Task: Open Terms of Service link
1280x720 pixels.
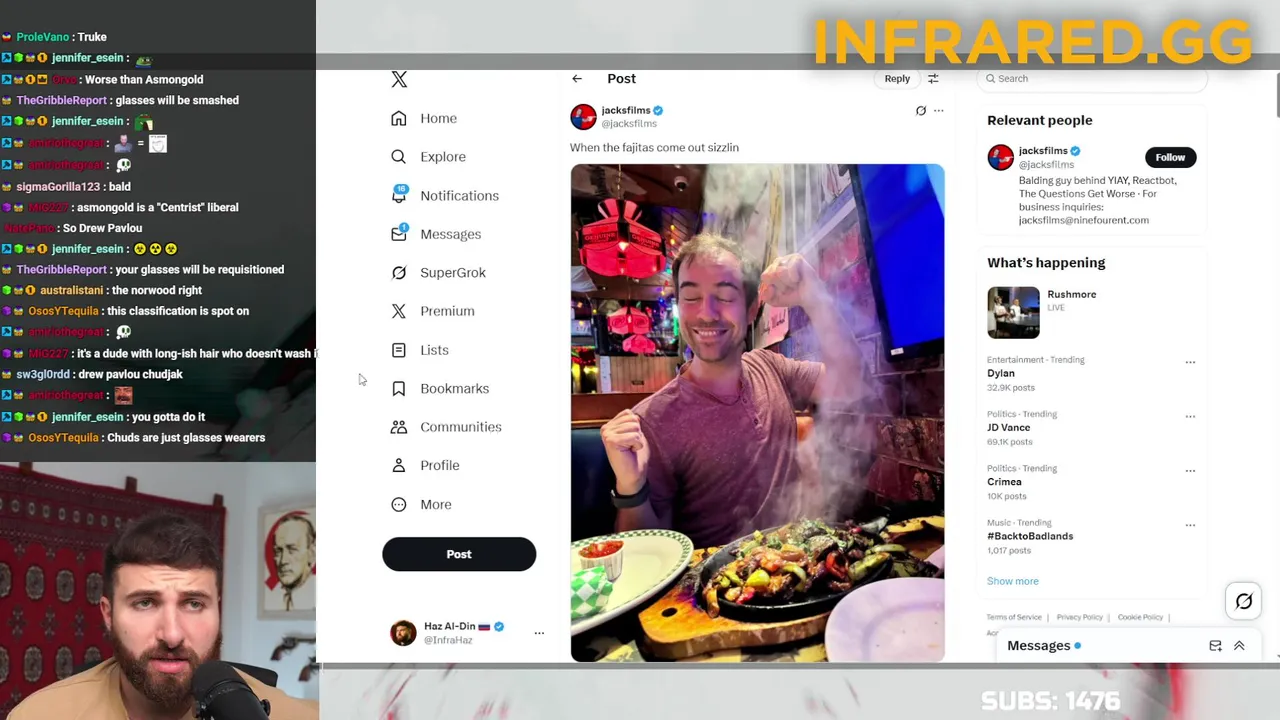Action: [1014, 617]
